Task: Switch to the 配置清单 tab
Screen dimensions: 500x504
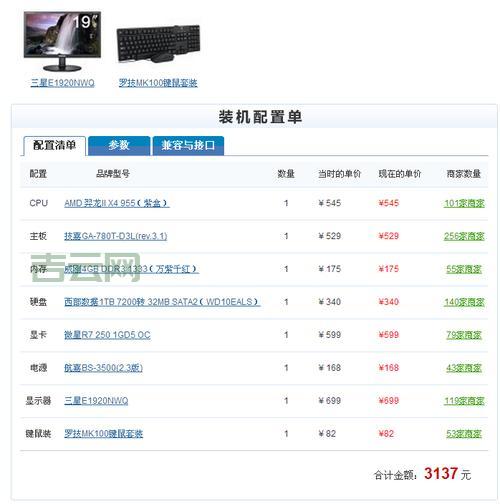Action: (x=55, y=145)
